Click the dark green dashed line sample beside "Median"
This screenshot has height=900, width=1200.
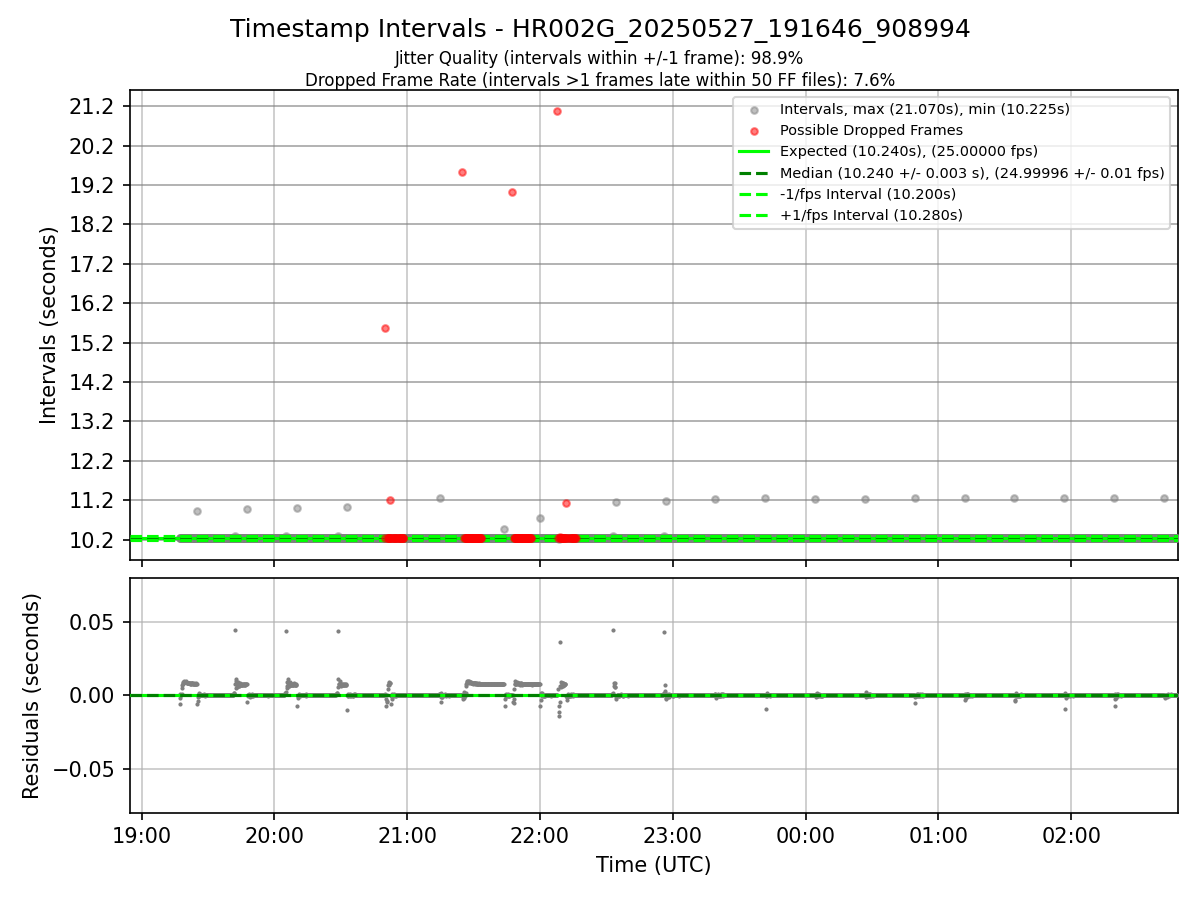point(755,173)
